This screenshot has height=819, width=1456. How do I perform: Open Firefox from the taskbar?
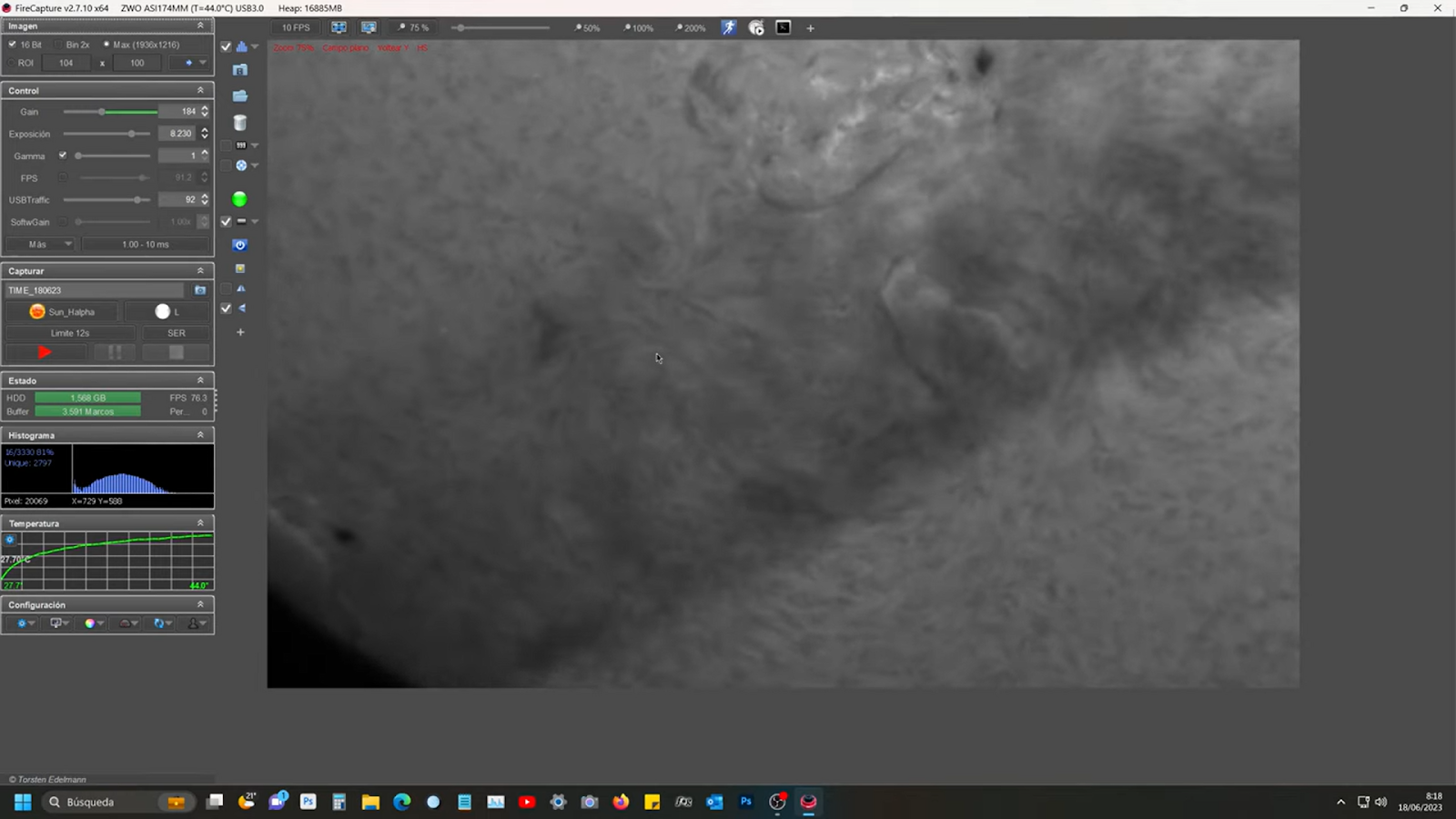click(x=621, y=802)
